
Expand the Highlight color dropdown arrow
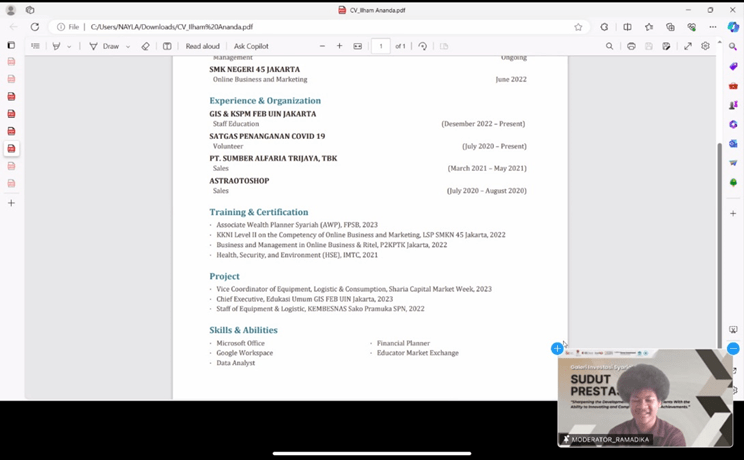coord(69,46)
